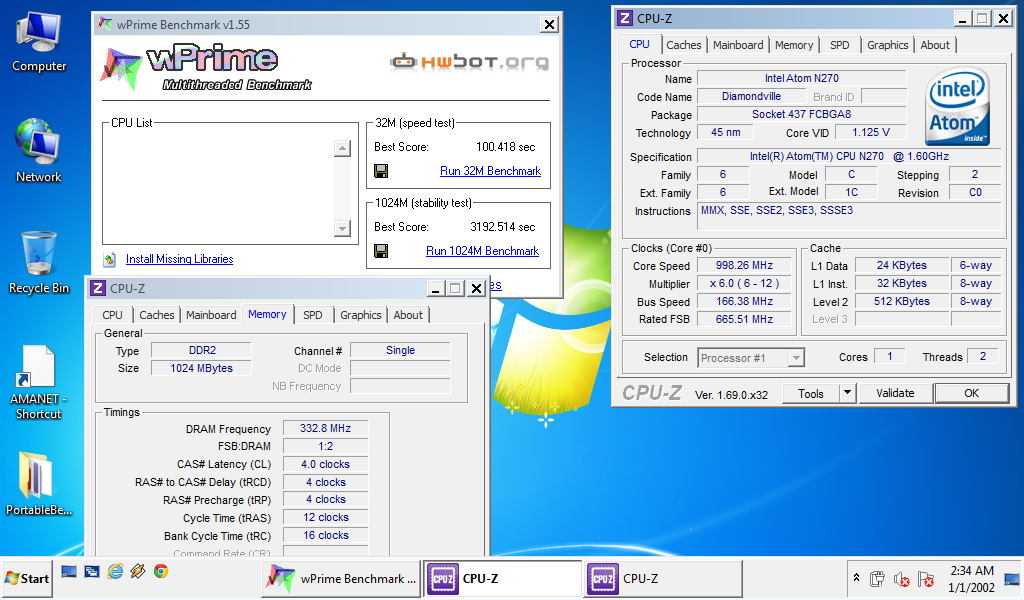Screen dimensions: 1024x600
Task: Click the Validate button
Action: tap(895, 394)
